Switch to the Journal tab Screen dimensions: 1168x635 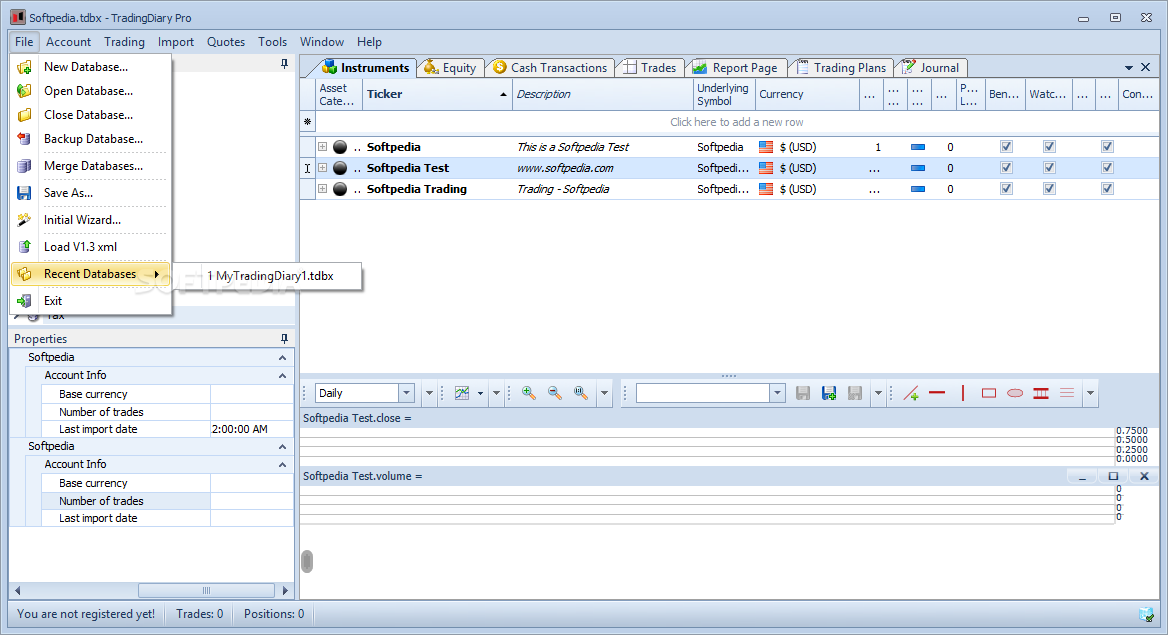(931, 68)
